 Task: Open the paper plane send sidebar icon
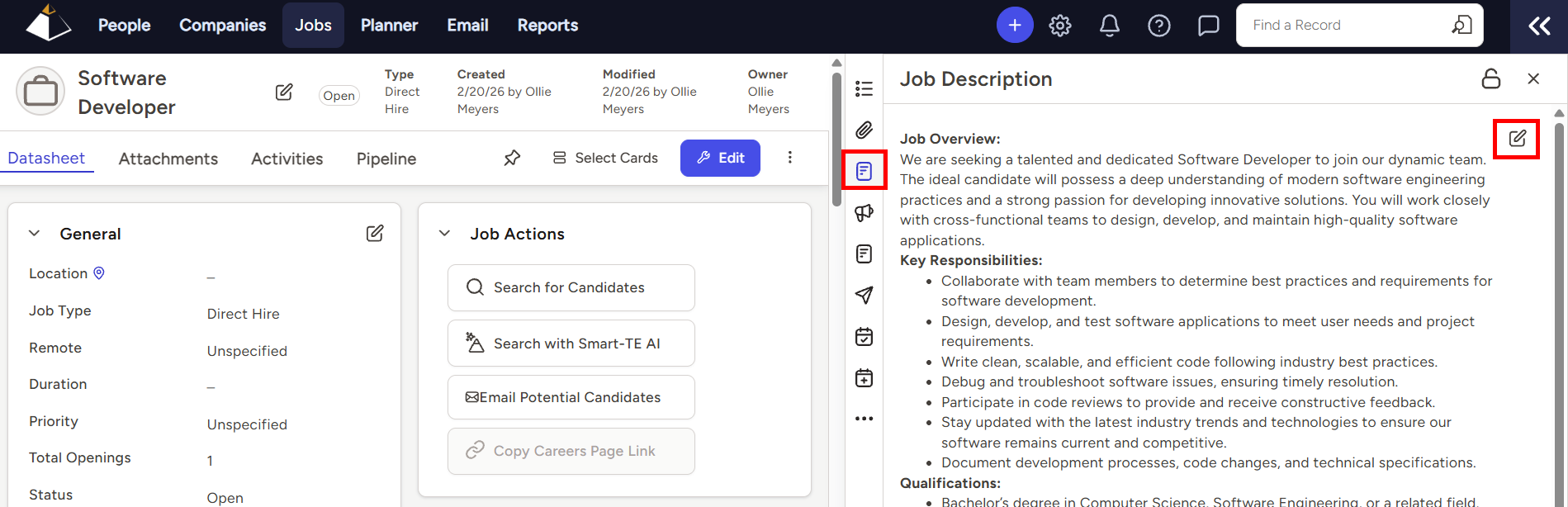pos(865,295)
